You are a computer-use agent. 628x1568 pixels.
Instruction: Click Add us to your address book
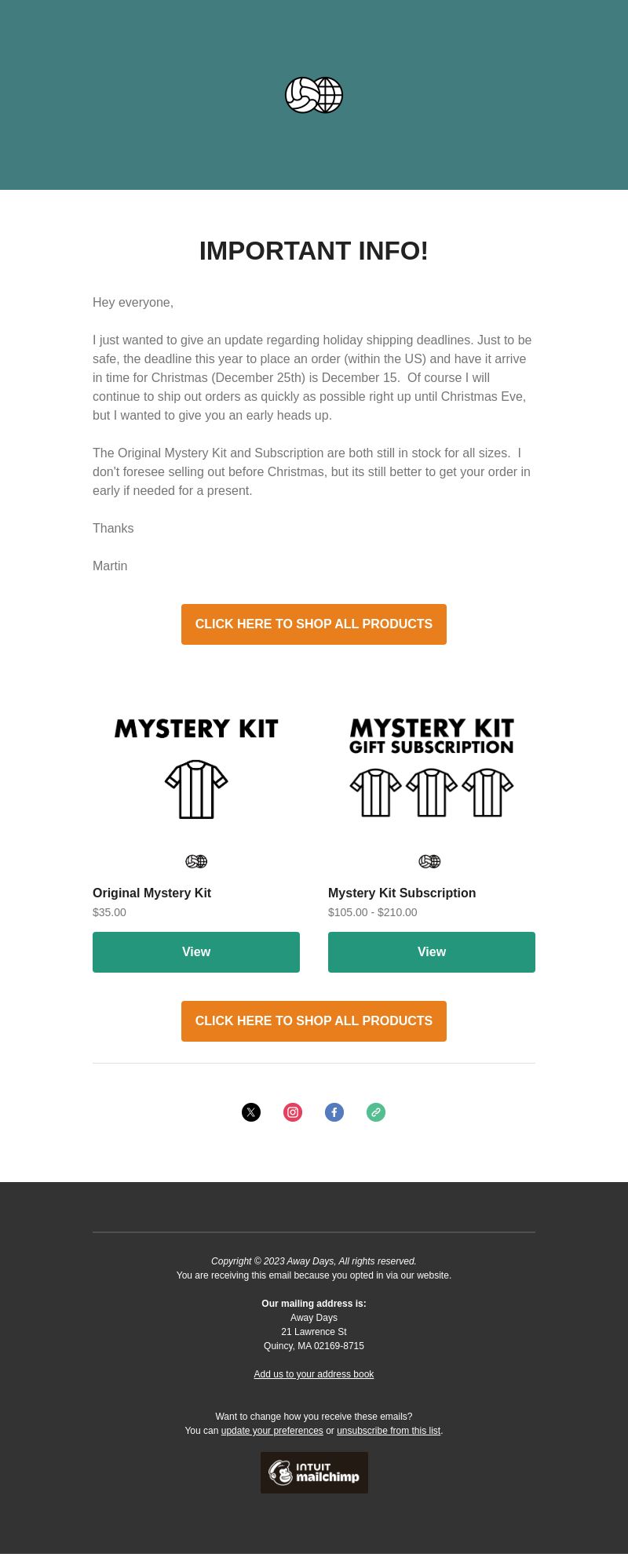point(314,1374)
